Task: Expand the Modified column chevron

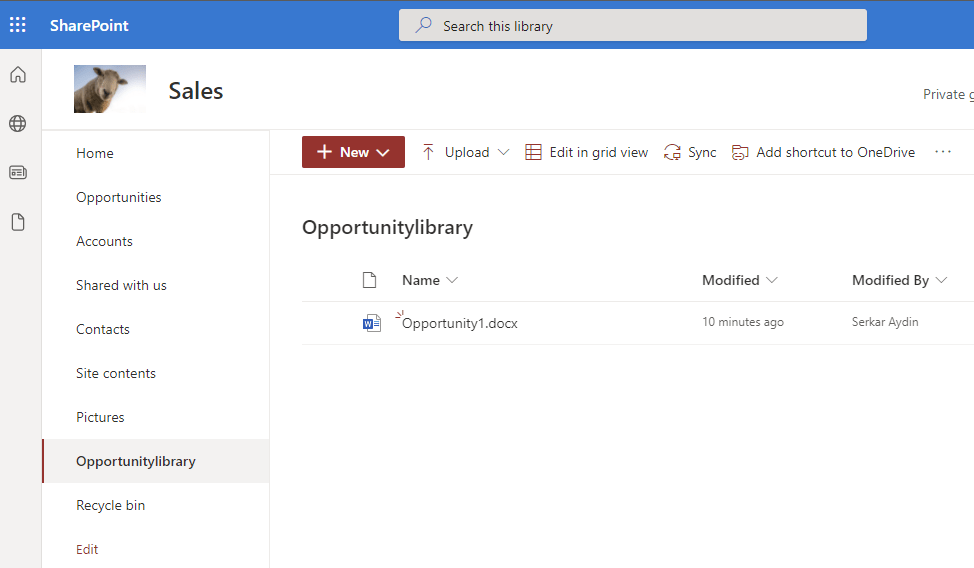Action: (771, 280)
